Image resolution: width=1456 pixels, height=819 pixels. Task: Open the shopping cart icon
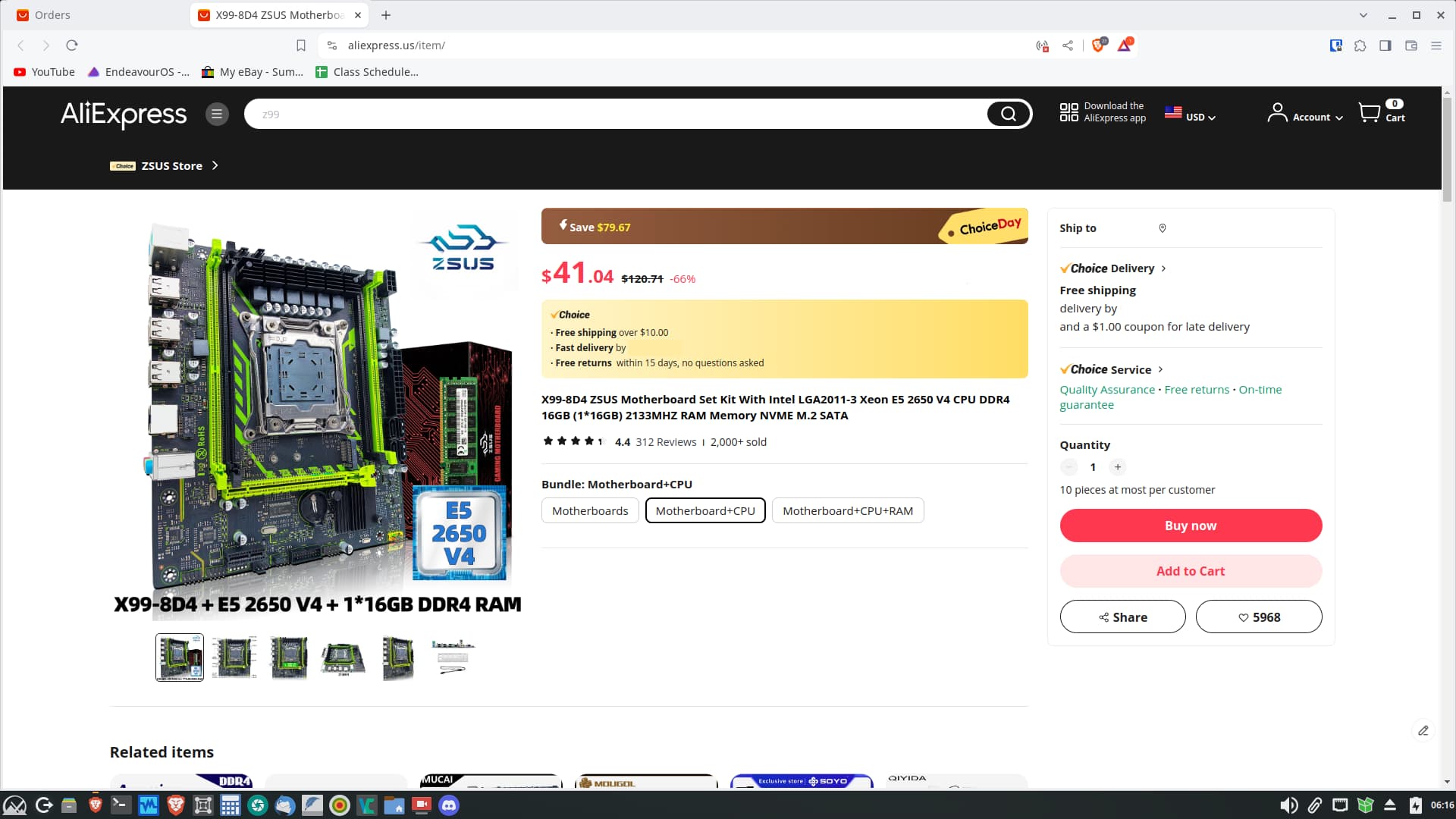(x=1370, y=113)
